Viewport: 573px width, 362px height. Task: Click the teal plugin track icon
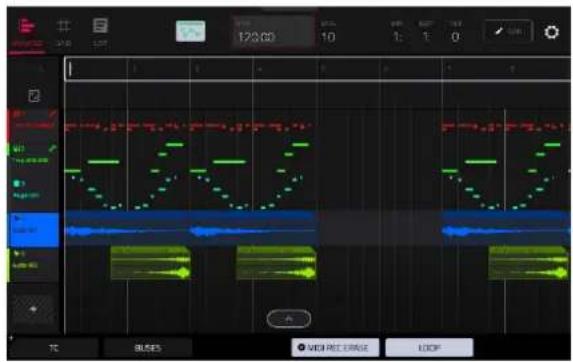(x=16, y=183)
